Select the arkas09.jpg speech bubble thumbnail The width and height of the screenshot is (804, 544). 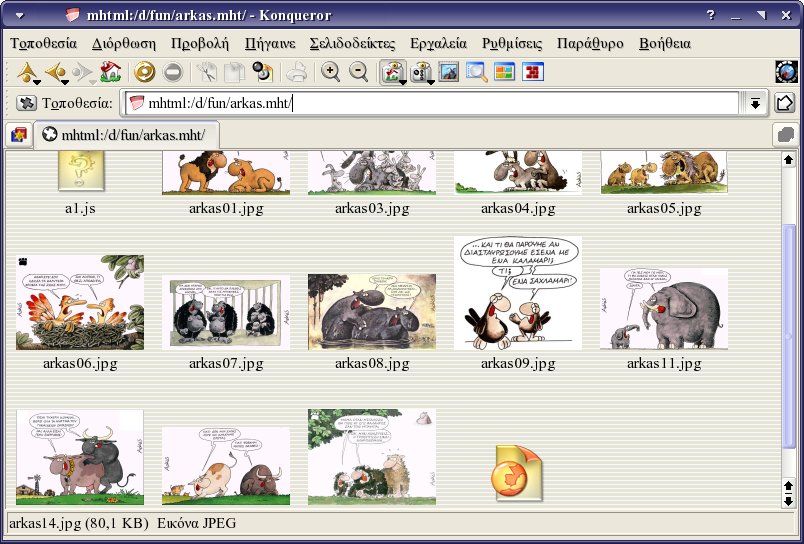[518, 293]
